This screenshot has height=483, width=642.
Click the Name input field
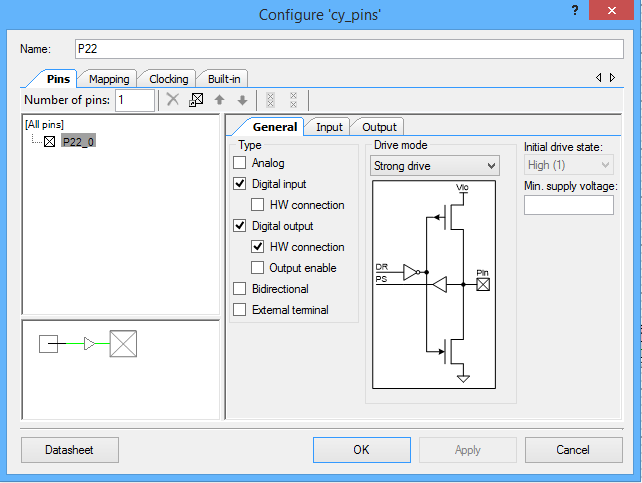pos(349,49)
